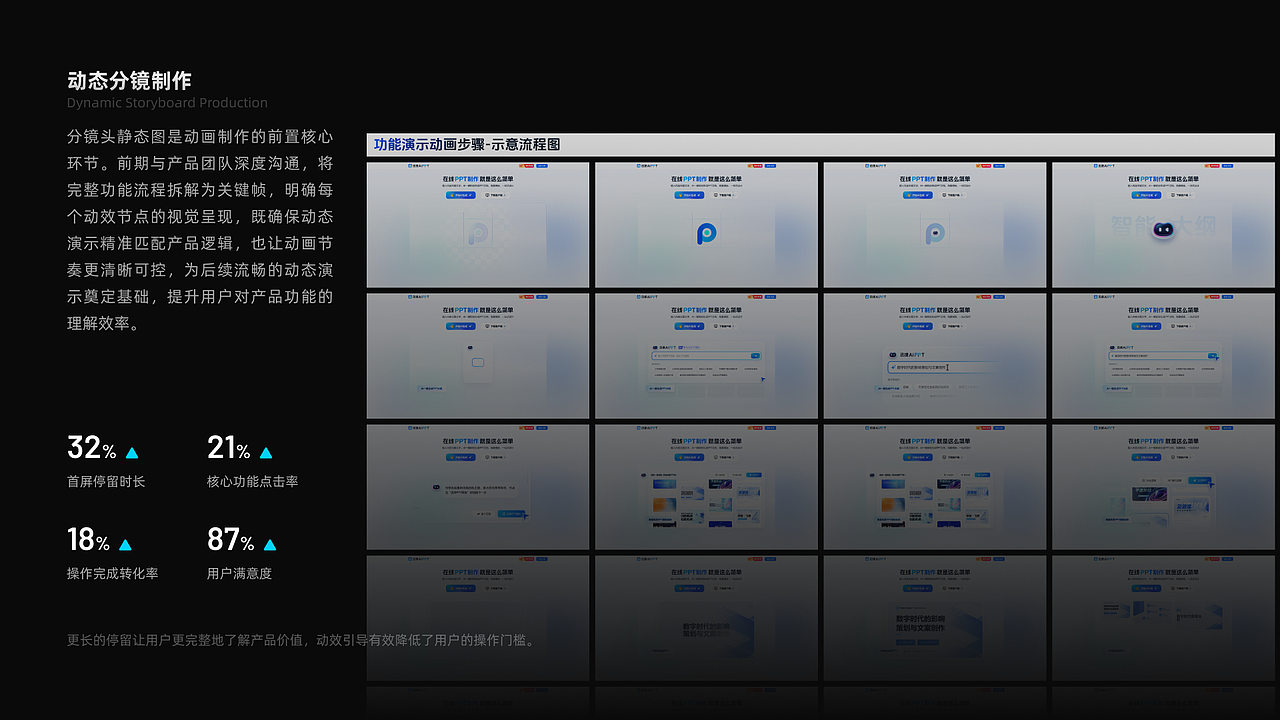Screen dimensions: 1280x720
Task: Click the up arrow beside 87%
Action: [269, 545]
